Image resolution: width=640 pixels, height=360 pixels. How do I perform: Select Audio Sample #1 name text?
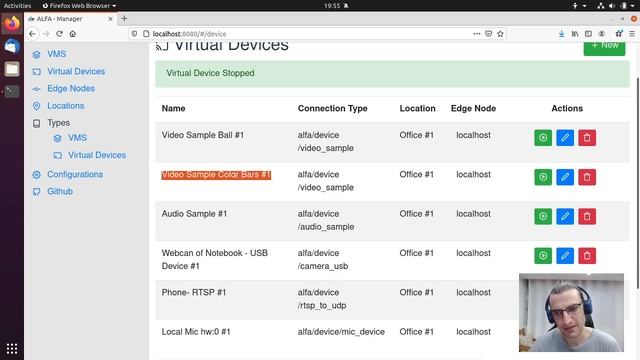(x=194, y=213)
